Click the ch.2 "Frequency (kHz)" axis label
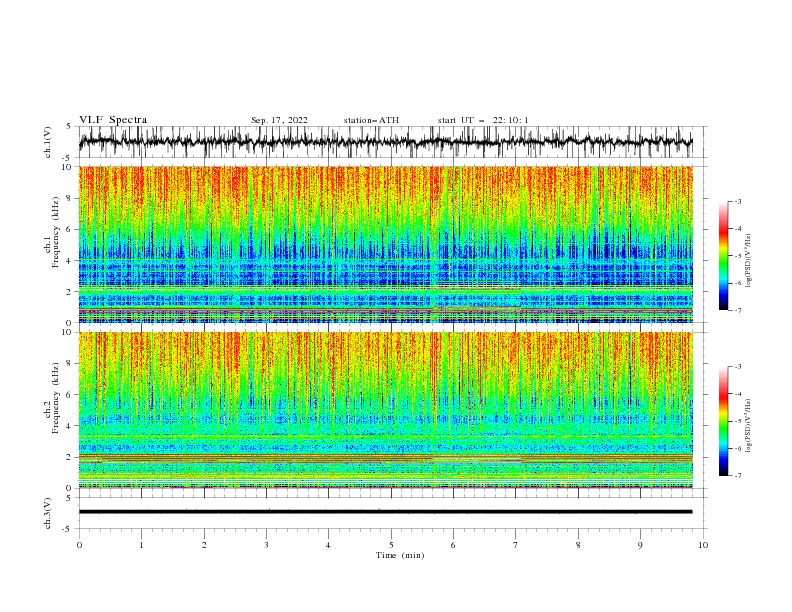The image size is (792, 612). 53,398
